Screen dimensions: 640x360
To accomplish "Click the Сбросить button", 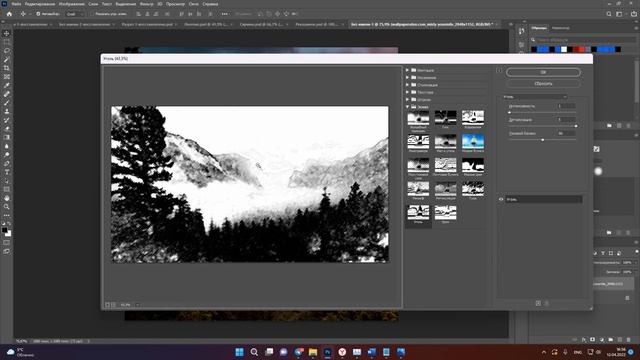I will 543,84.
